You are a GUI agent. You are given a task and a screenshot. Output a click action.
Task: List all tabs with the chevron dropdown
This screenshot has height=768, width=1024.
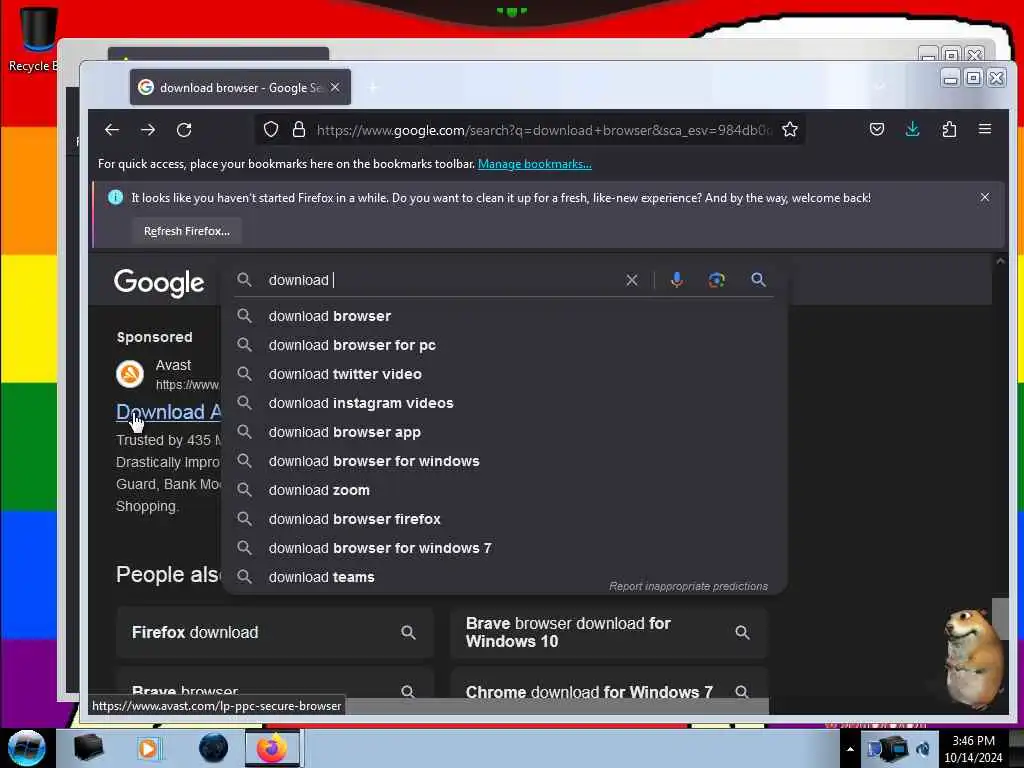(x=880, y=87)
